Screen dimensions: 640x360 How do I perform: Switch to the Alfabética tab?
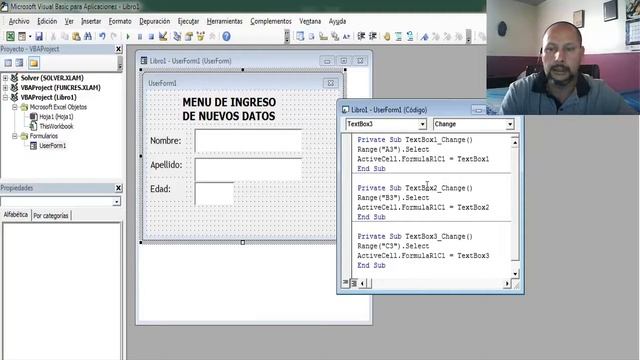[16, 215]
